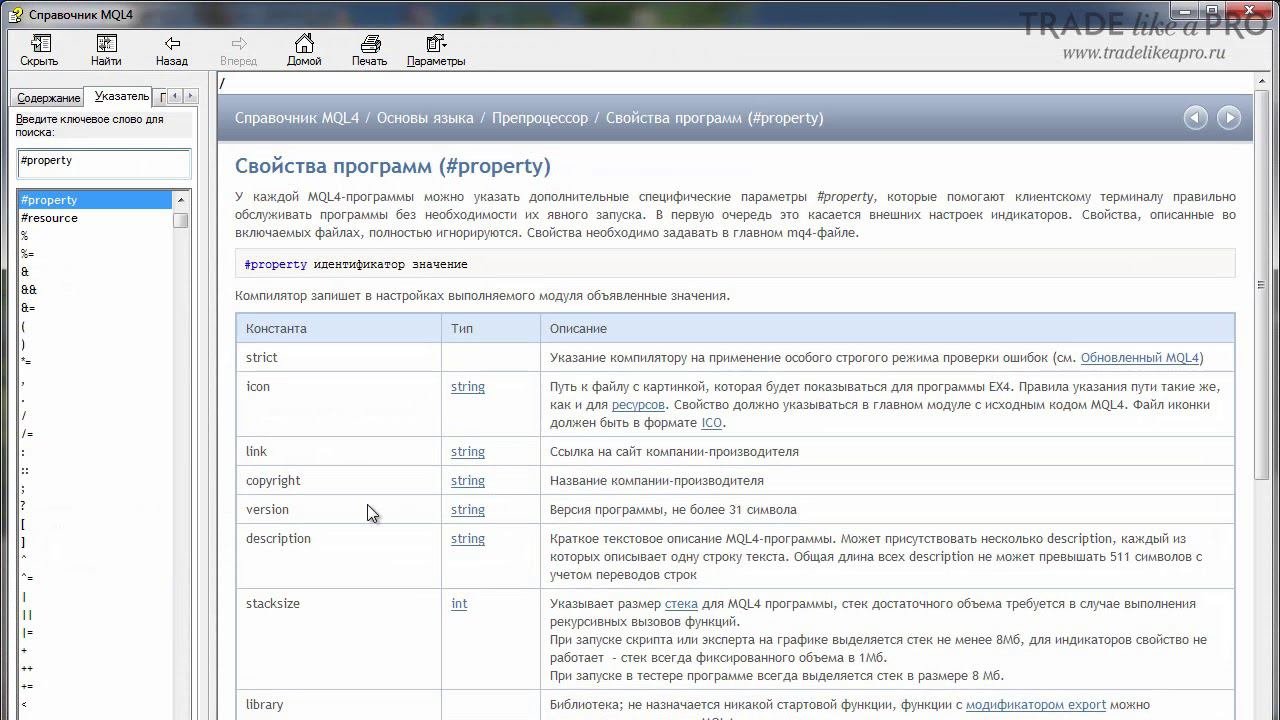Click the Константа column header
1280x720 pixels.
click(339, 328)
